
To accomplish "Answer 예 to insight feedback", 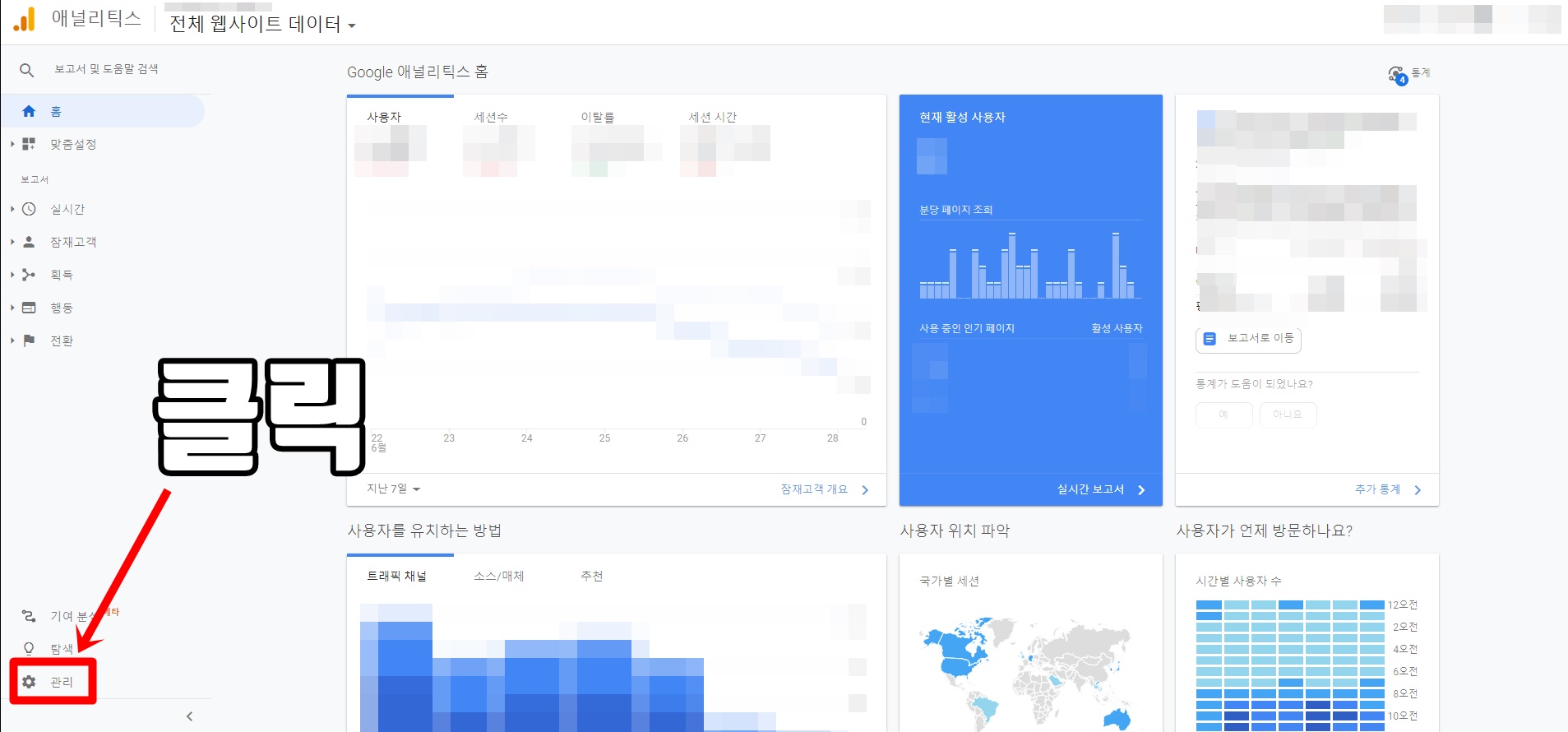I will pos(1223,415).
